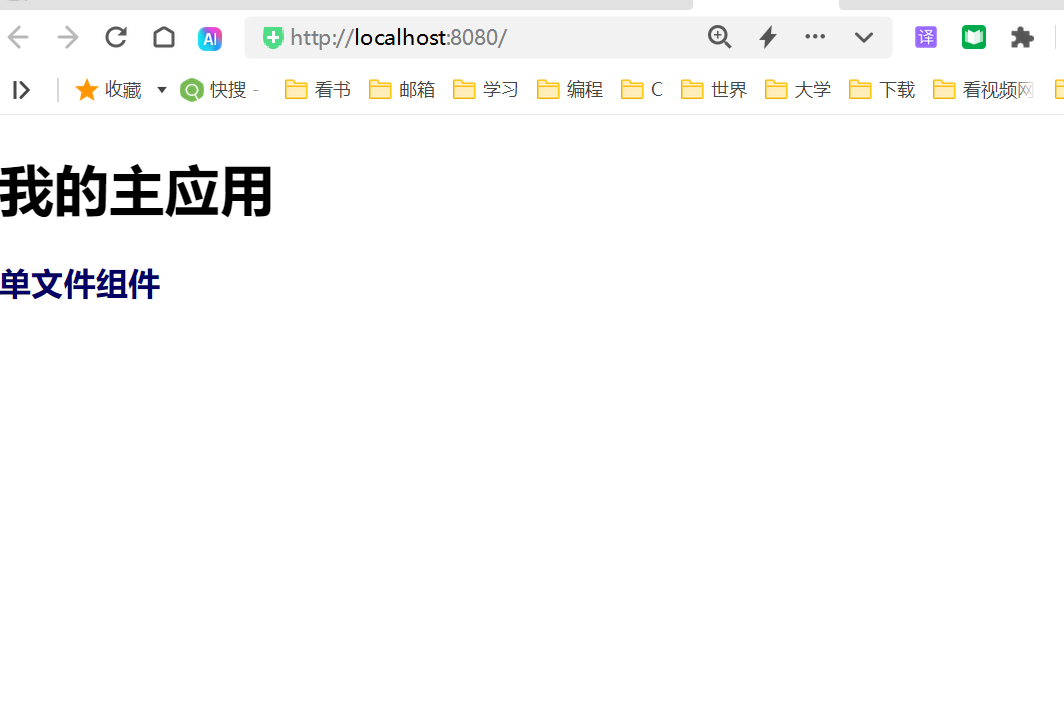Screen dimensions: 1064x711
Task: Open the three-dots more options menu
Action: tap(815, 37)
